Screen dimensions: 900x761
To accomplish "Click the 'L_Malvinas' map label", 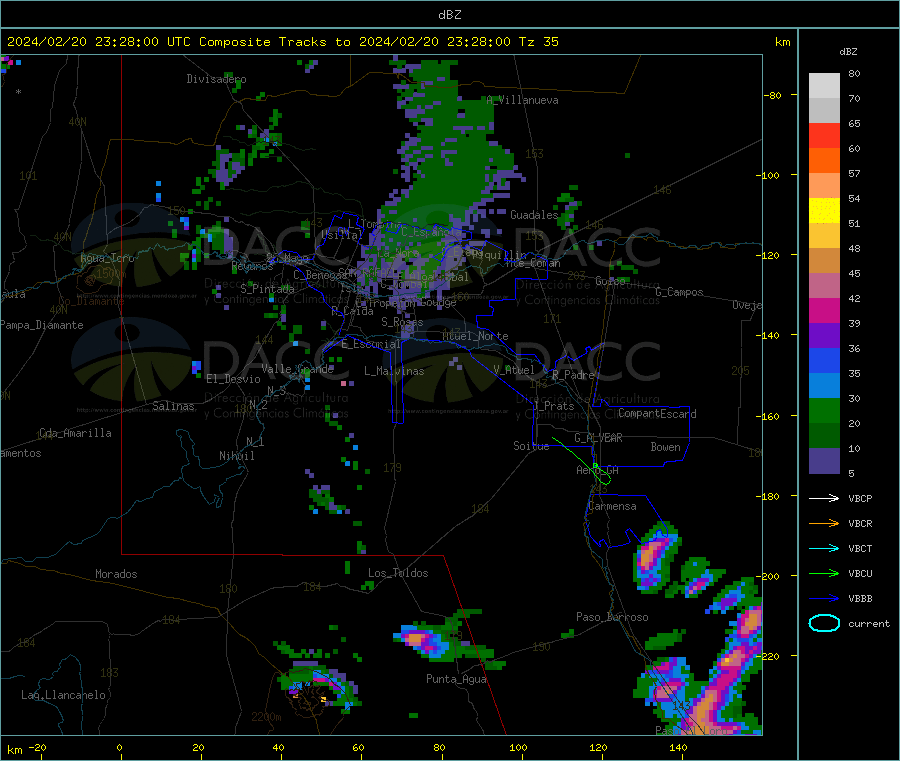I will click(x=394, y=371).
